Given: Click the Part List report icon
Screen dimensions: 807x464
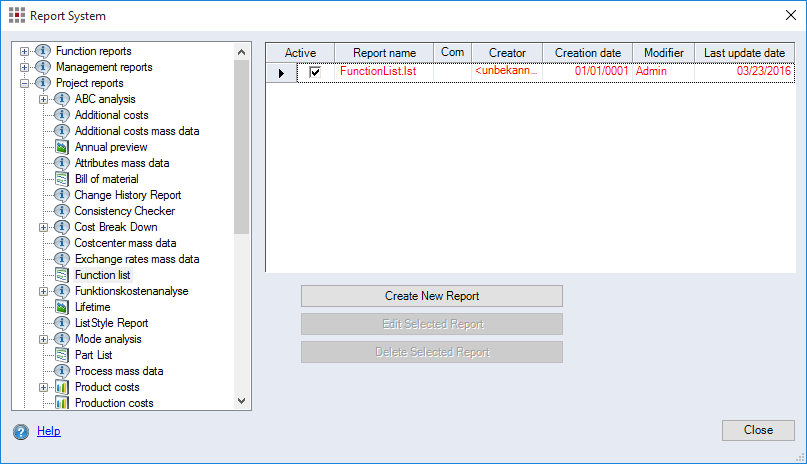Looking at the screenshot, I should pos(62,355).
